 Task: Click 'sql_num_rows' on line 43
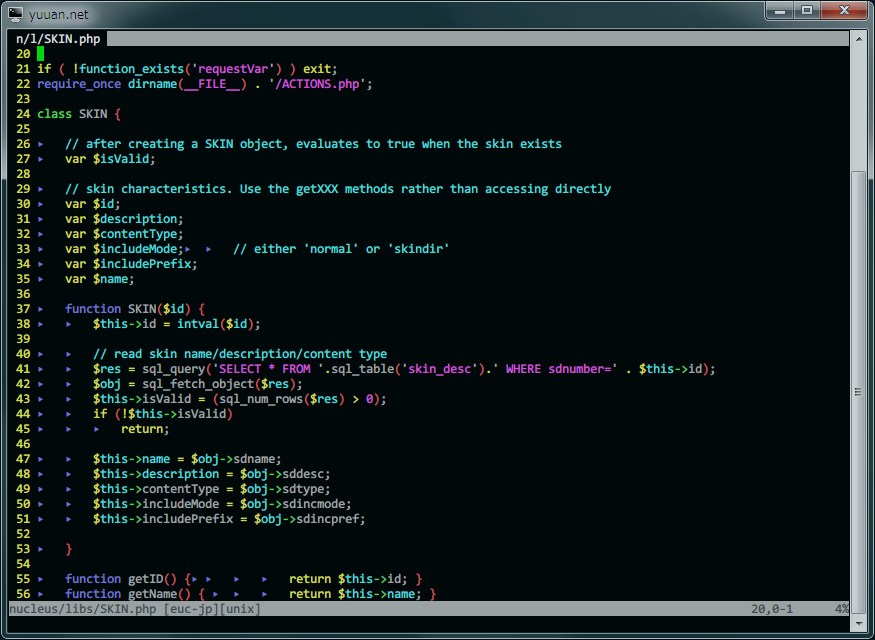click(261, 400)
